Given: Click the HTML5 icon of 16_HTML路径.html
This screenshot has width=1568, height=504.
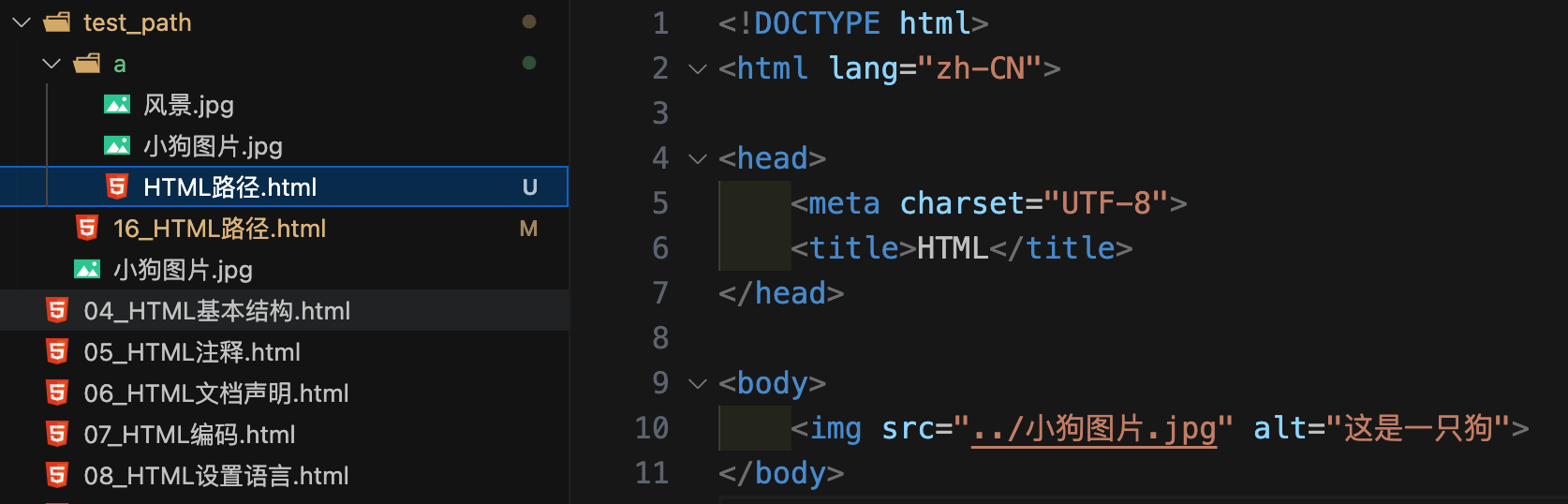Looking at the screenshot, I should 87,228.
